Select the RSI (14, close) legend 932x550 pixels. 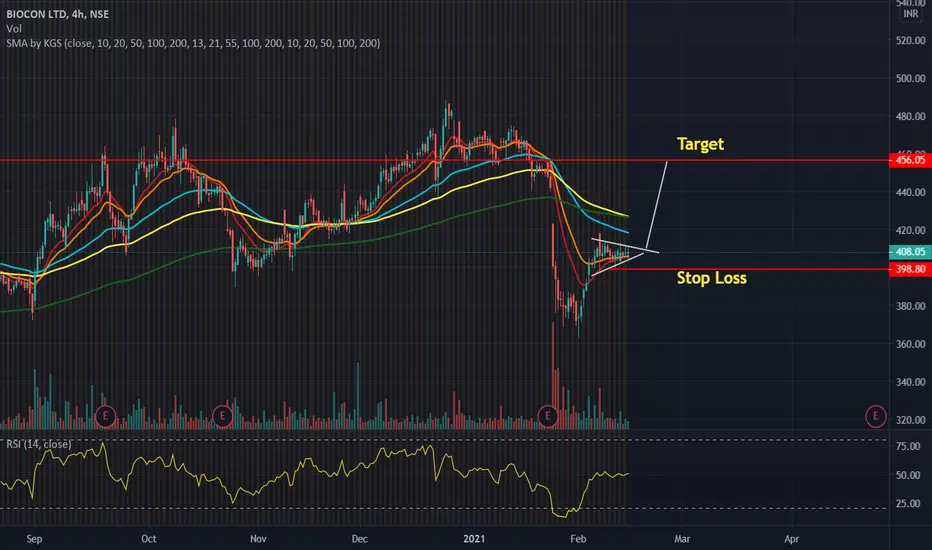pyautogui.click(x=39, y=444)
